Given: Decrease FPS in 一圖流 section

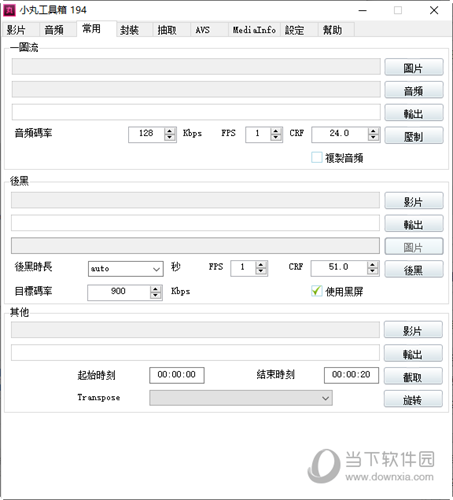Looking at the screenshot, I should (276, 138).
